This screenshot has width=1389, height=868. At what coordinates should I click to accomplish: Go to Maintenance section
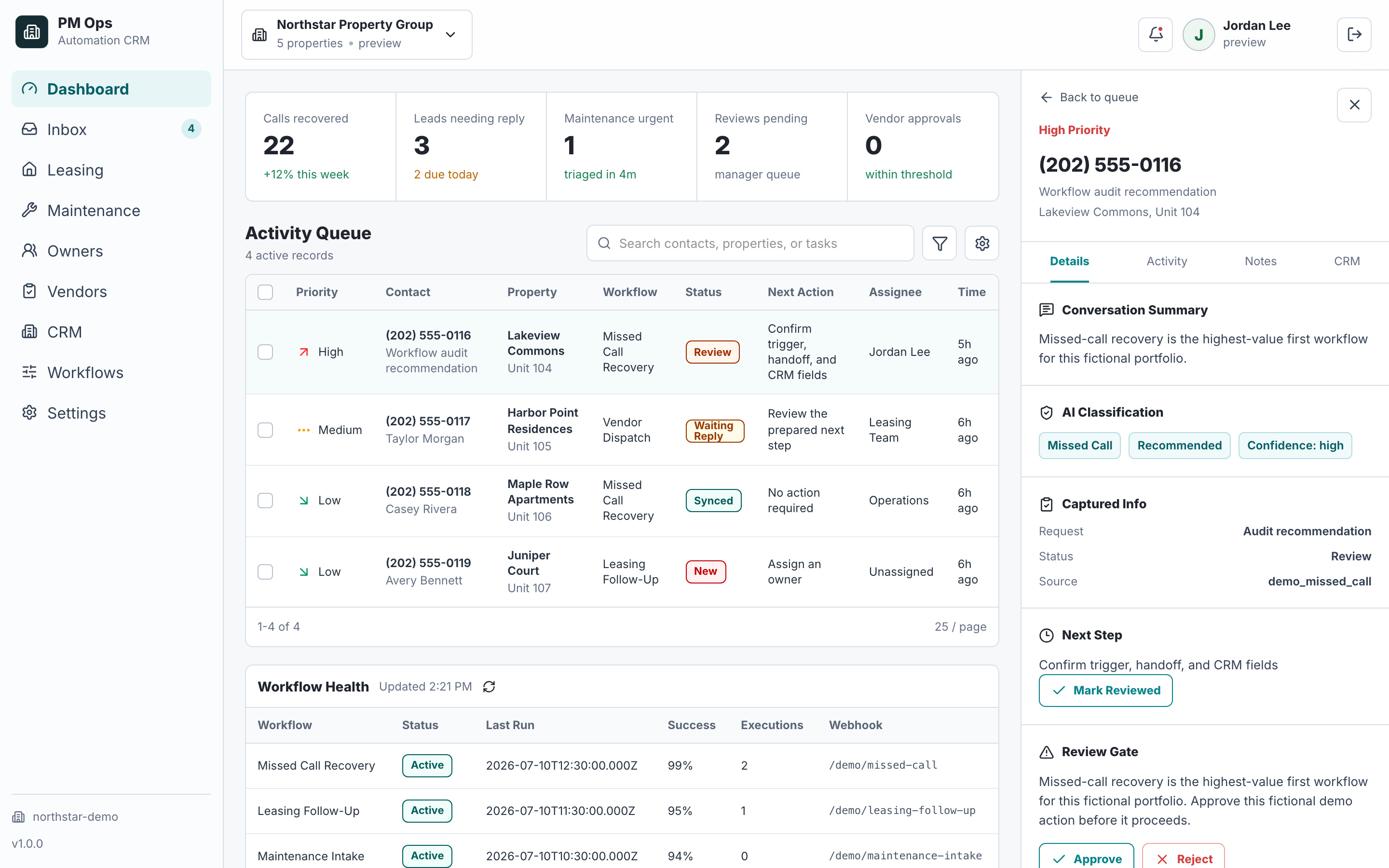(111, 210)
